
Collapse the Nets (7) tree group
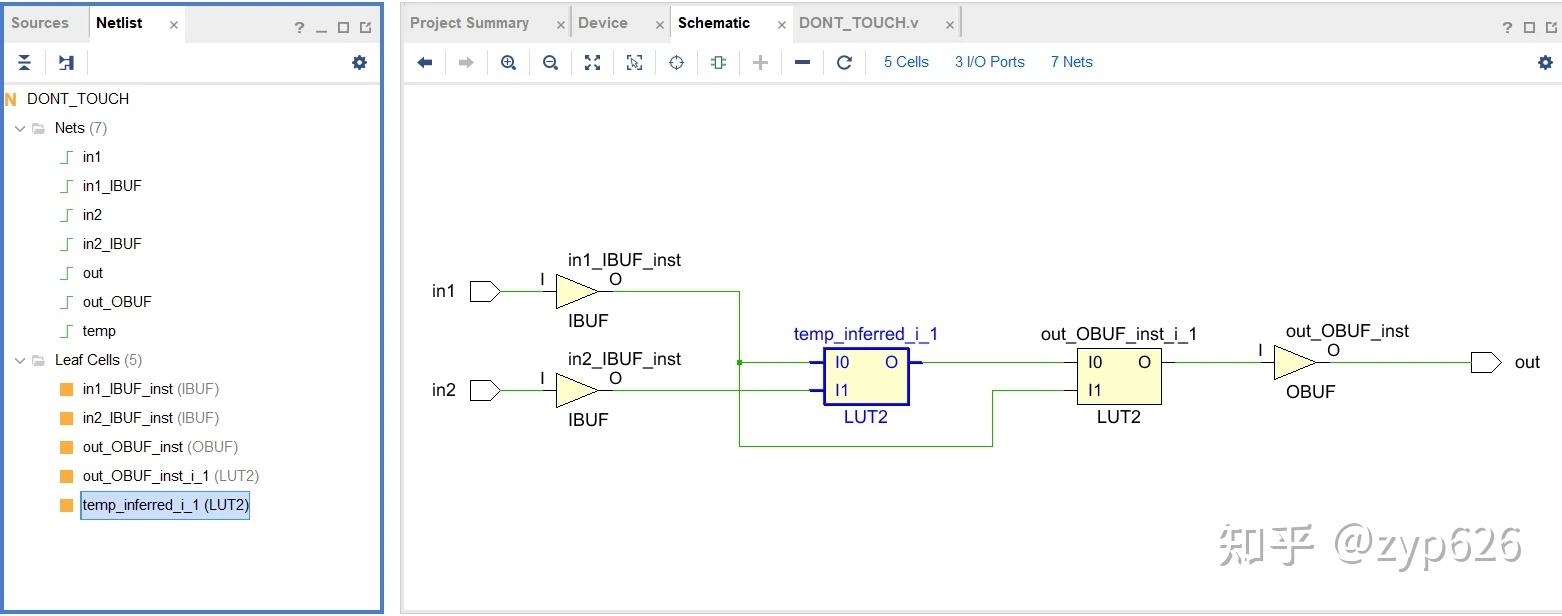tap(20, 128)
